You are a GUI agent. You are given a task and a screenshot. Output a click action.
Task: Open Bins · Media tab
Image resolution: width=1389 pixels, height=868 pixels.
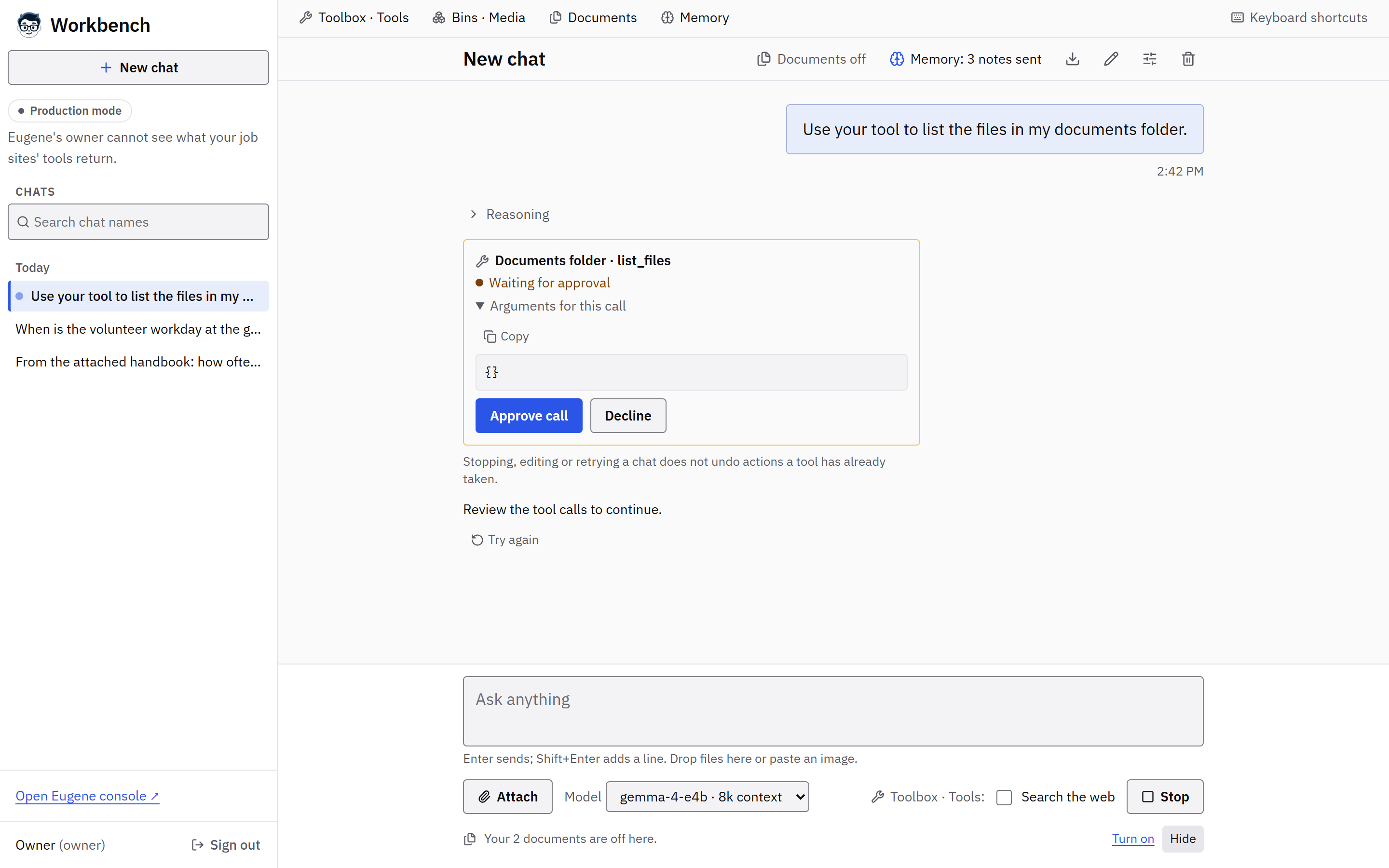[479, 18]
